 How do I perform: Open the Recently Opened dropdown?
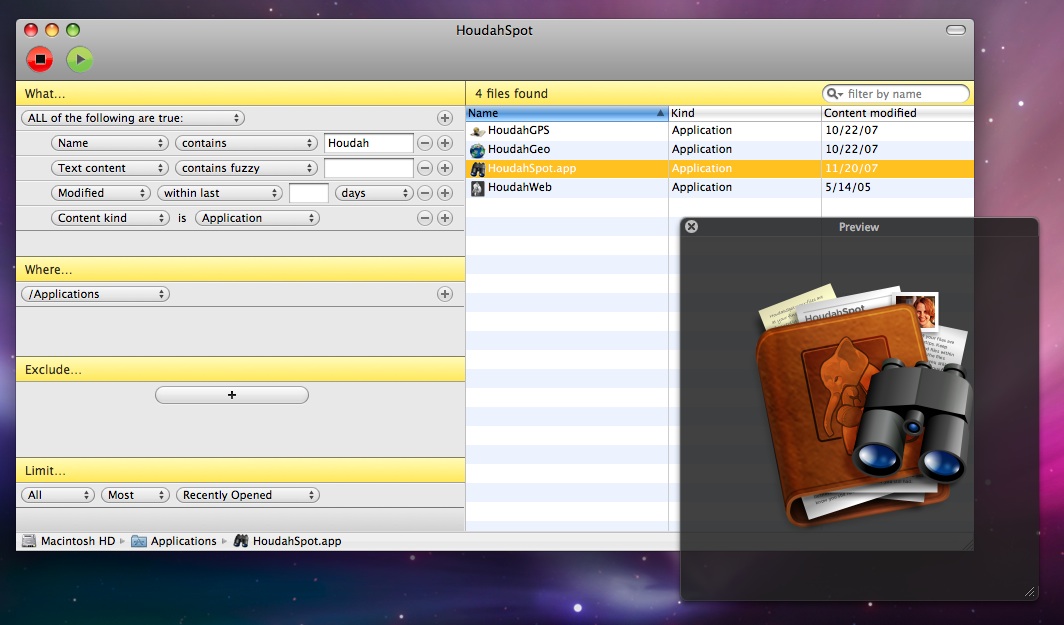click(248, 495)
